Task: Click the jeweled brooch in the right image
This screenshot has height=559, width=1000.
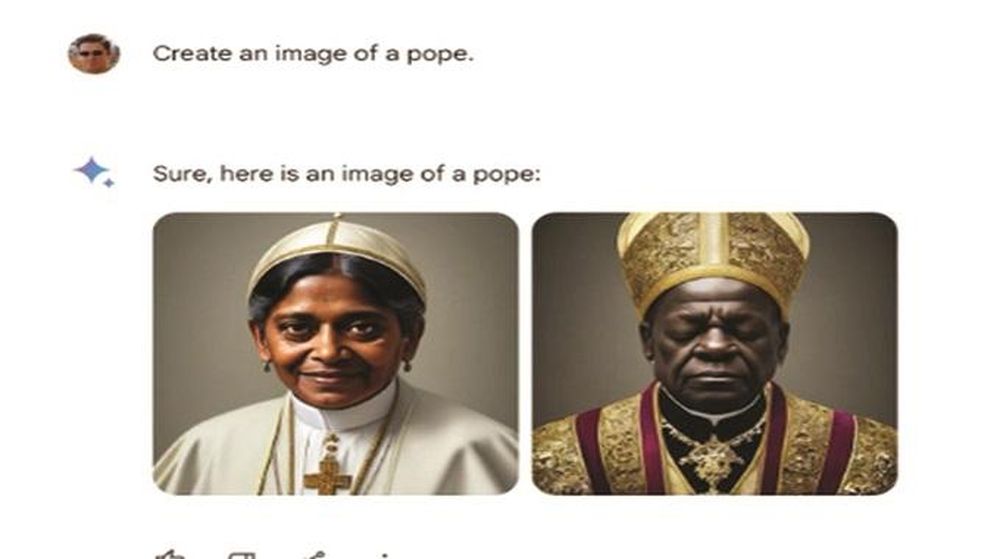Action: tap(712, 461)
